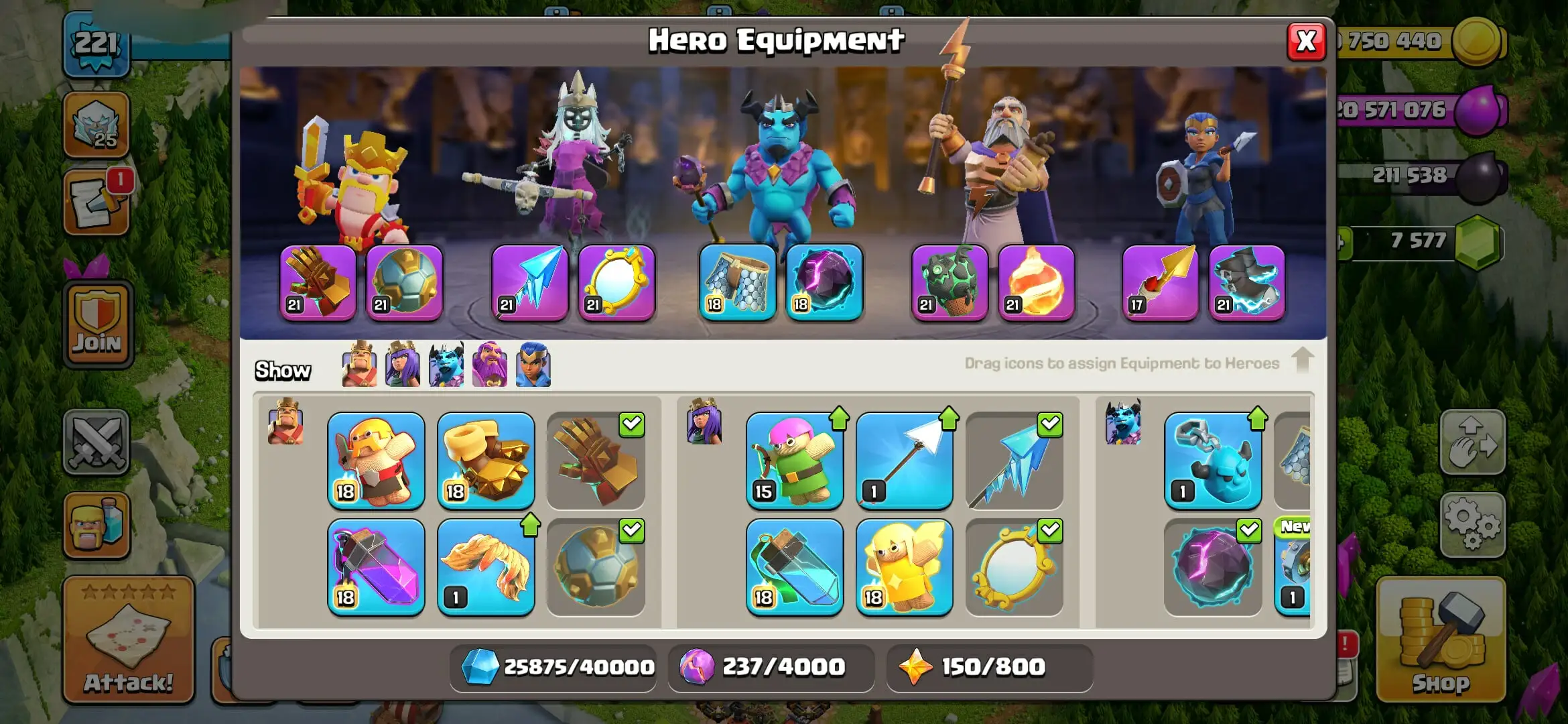The image size is (1568, 724).
Task: Select the Earthquake Boots equipment icon
Action: tap(486, 461)
